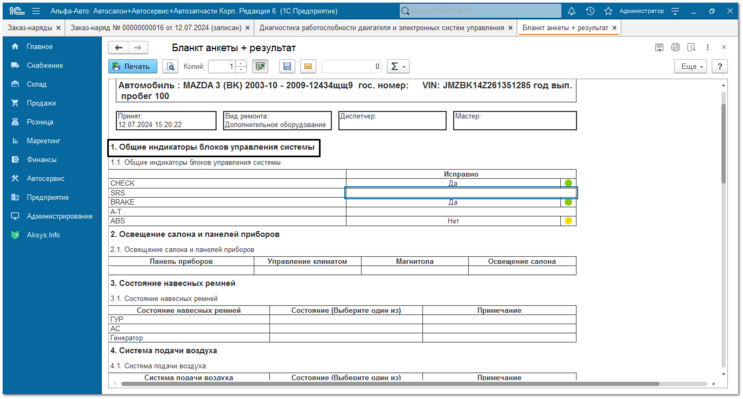Screen dimensions: 743x399
Task: Open the service settings icon beside Администратор
Action: click(x=675, y=11)
